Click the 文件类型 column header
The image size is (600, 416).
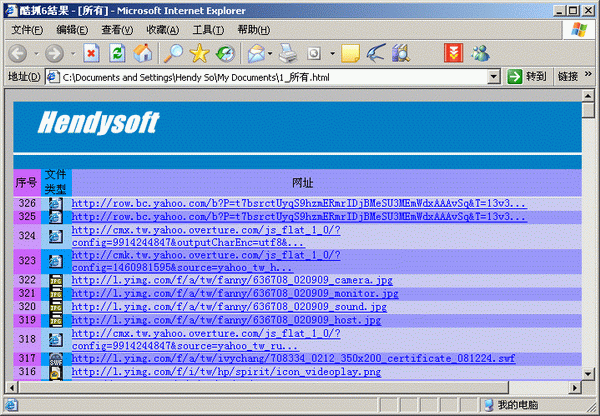pos(56,182)
